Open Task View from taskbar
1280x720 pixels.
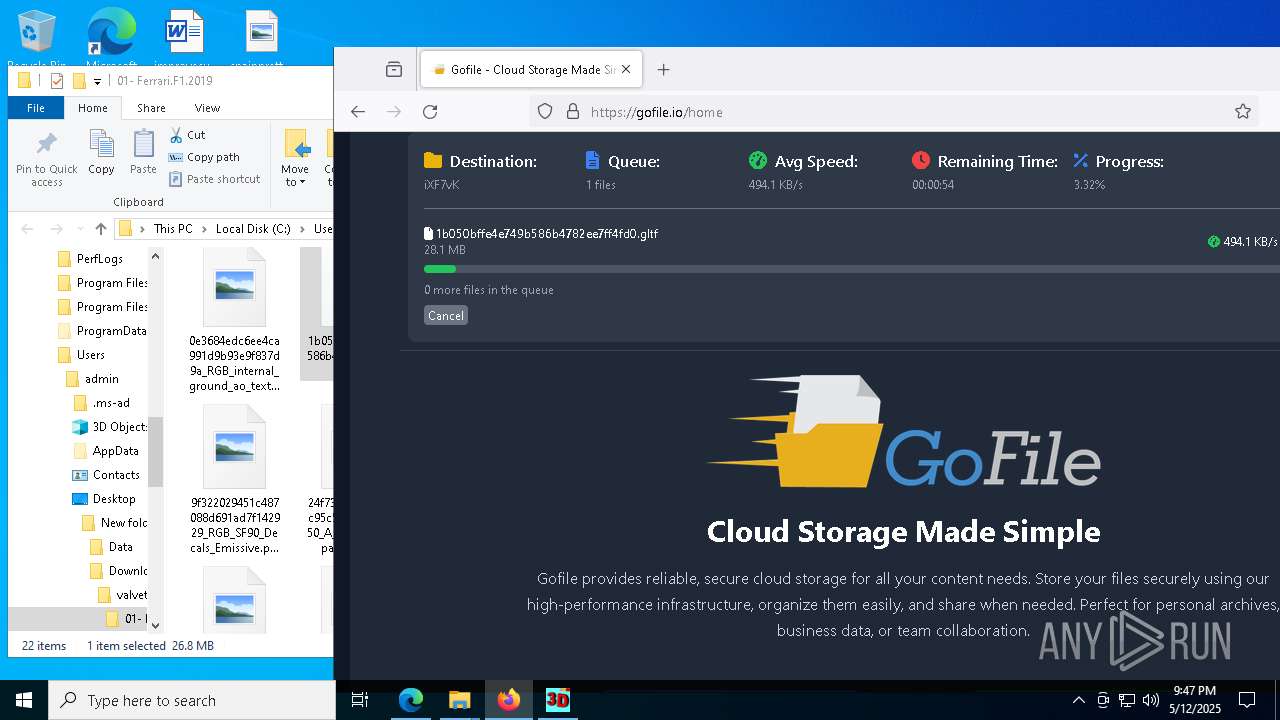(361, 700)
